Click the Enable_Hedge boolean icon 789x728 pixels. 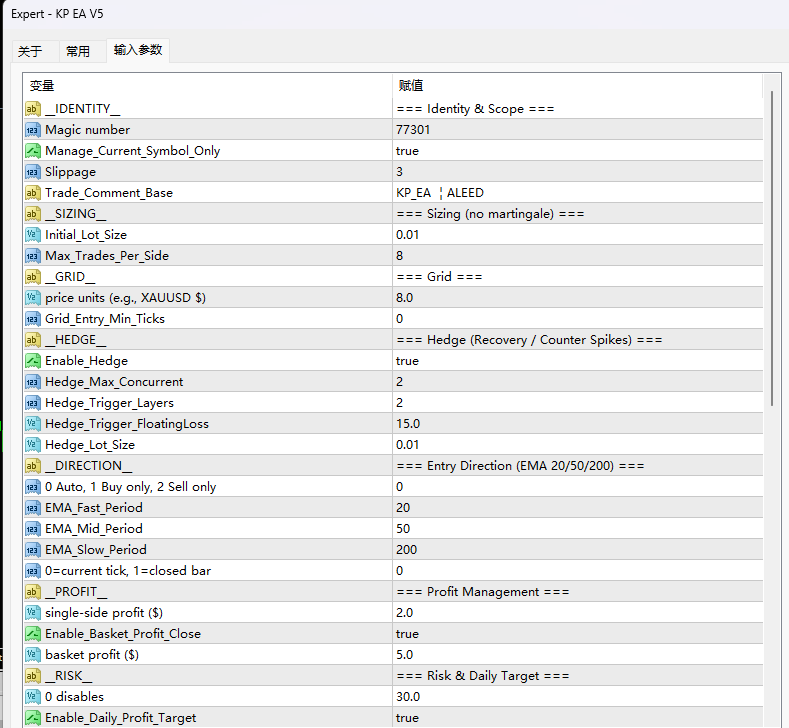[x=32, y=361]
